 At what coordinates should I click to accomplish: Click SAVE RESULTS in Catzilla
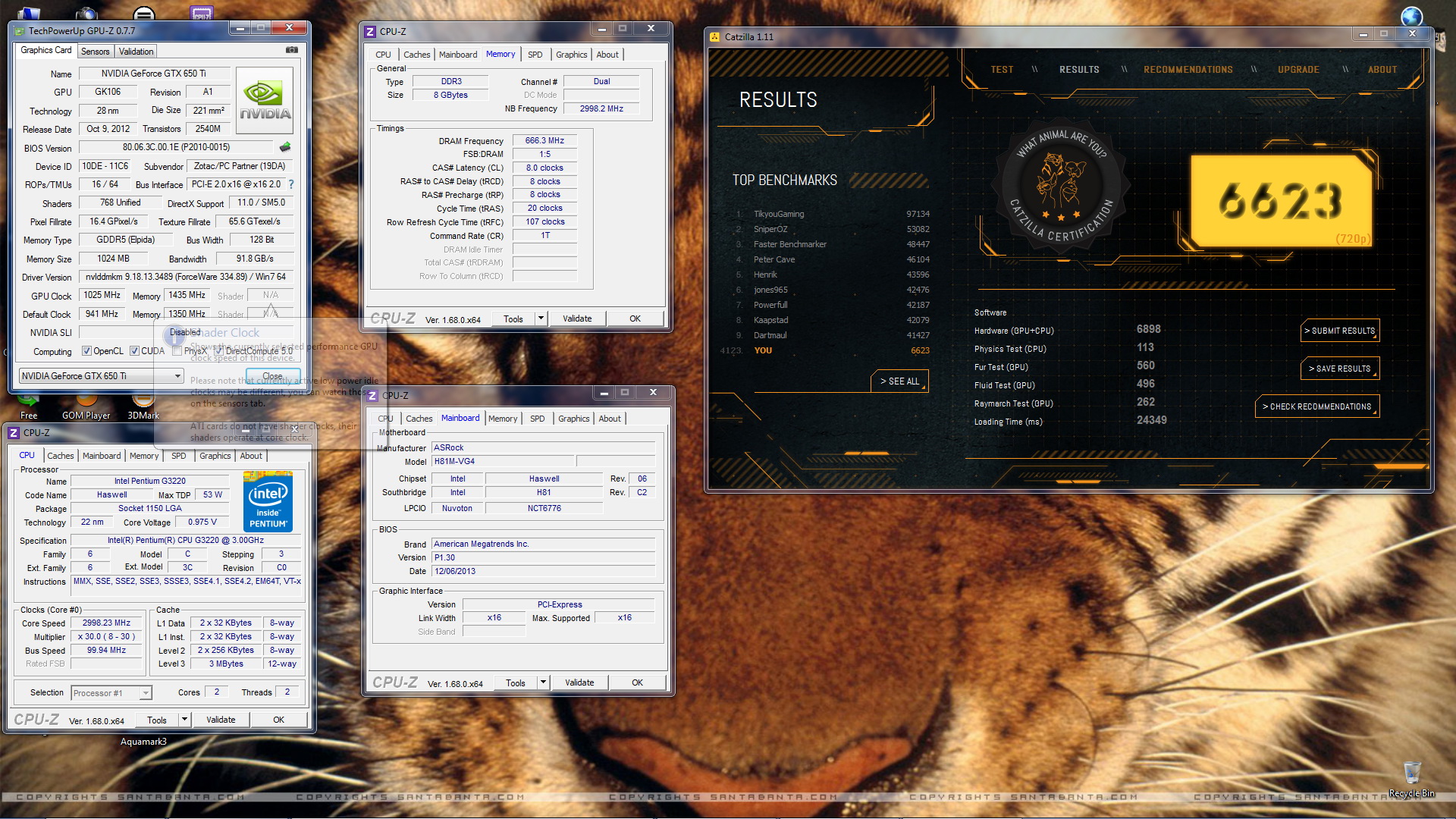pyautogui.click(x=1339, y=369)
